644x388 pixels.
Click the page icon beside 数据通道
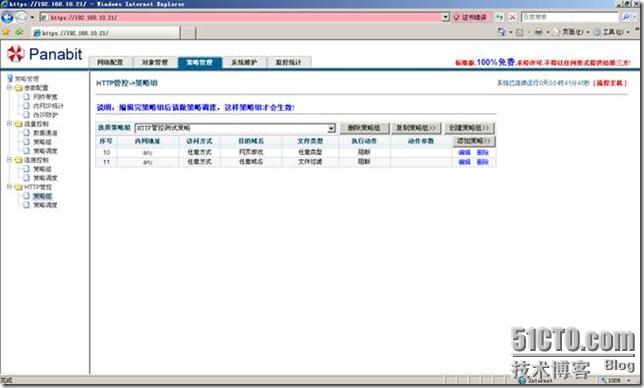(x=27, y=133)
